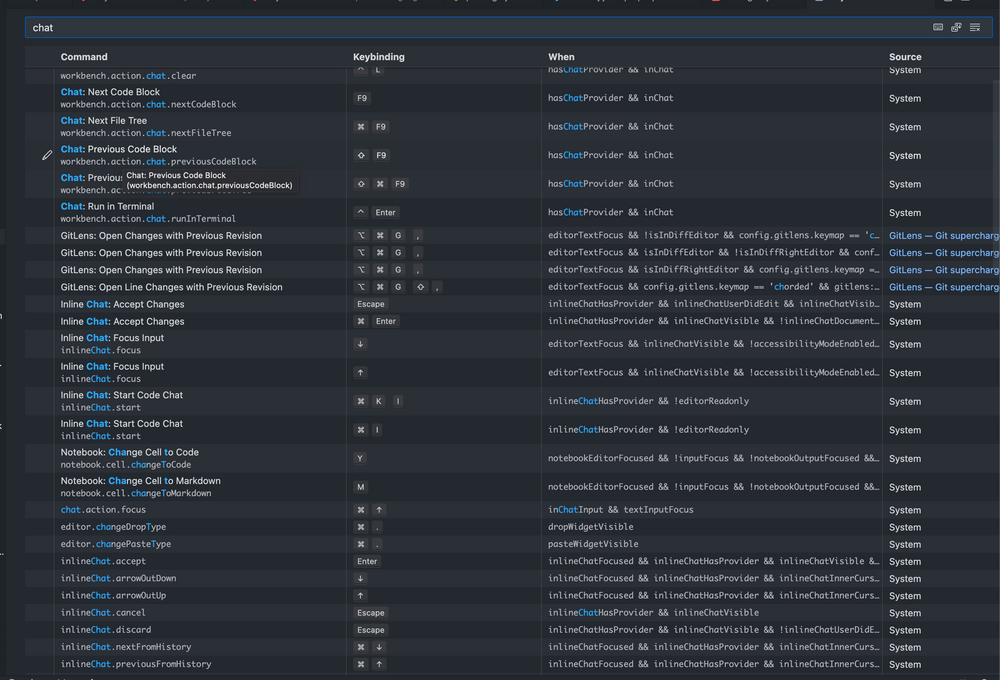
Task: Toggle Record Keys mode in the search bar
Action: [936, 27]
